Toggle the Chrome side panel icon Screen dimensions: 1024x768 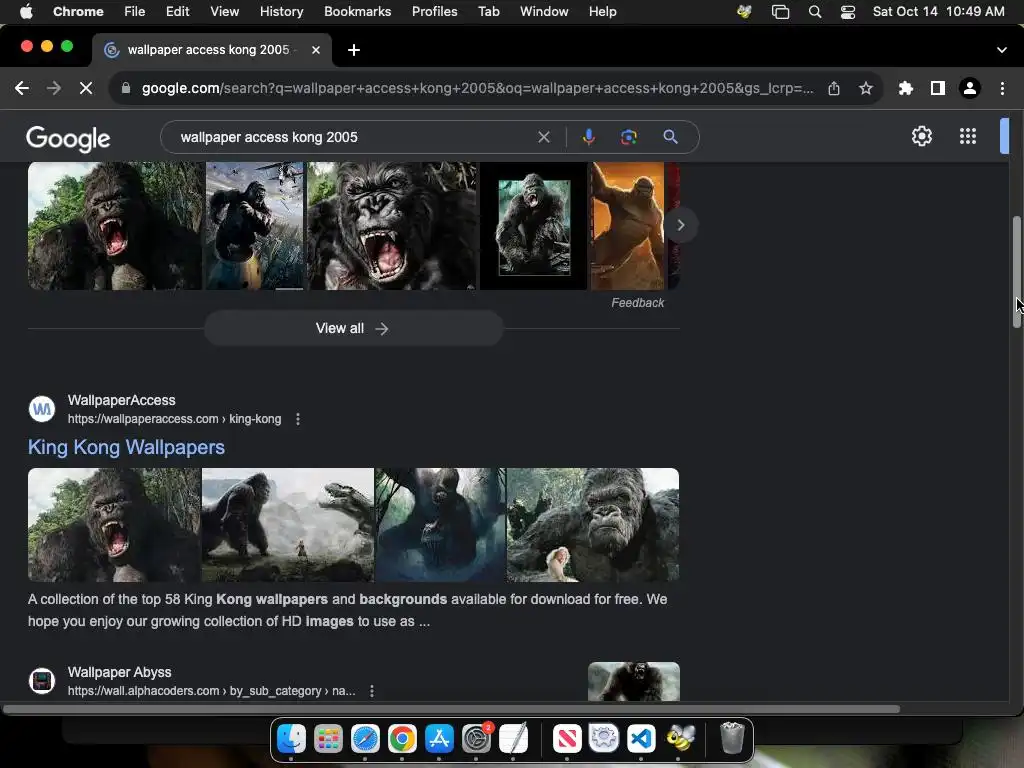click(938, 88)
